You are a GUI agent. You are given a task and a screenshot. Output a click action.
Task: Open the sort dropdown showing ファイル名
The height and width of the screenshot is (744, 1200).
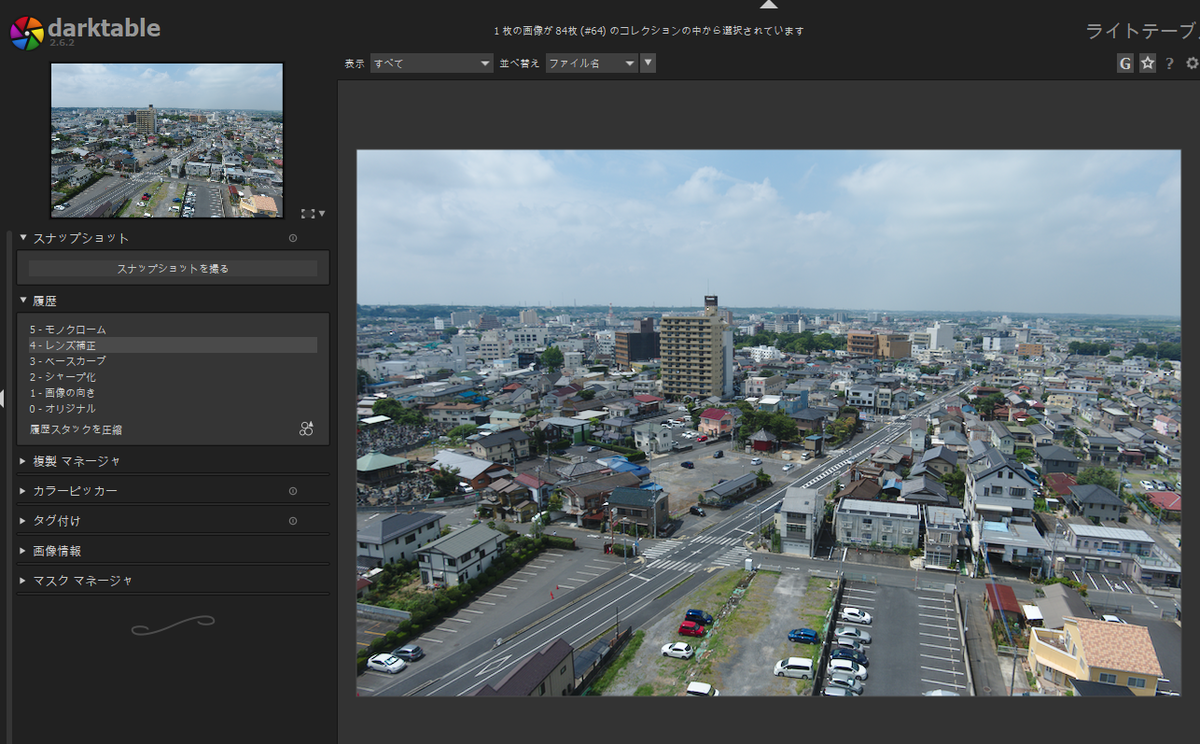pyautogui.click(x=591, y=63)
